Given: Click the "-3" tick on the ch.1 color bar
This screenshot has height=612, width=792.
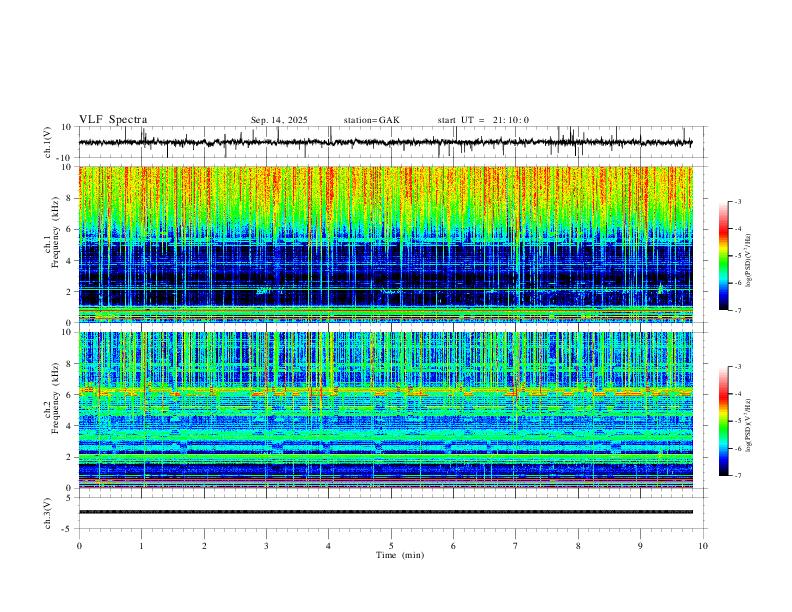Looking at the screenshot, I should [x=737, y=201].
